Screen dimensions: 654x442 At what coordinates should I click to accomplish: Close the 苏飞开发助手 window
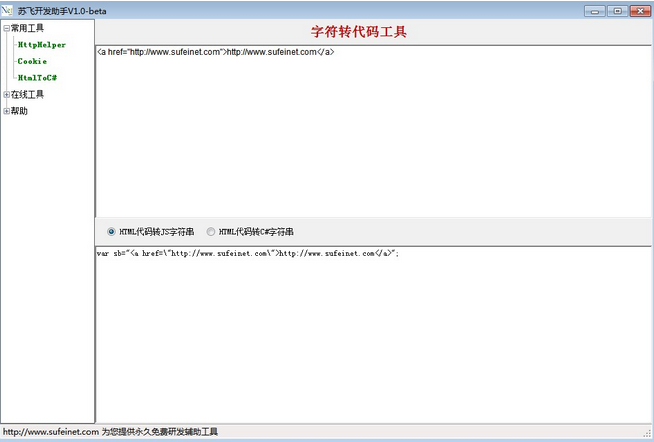pyautogui.click(x=638, y=11)
